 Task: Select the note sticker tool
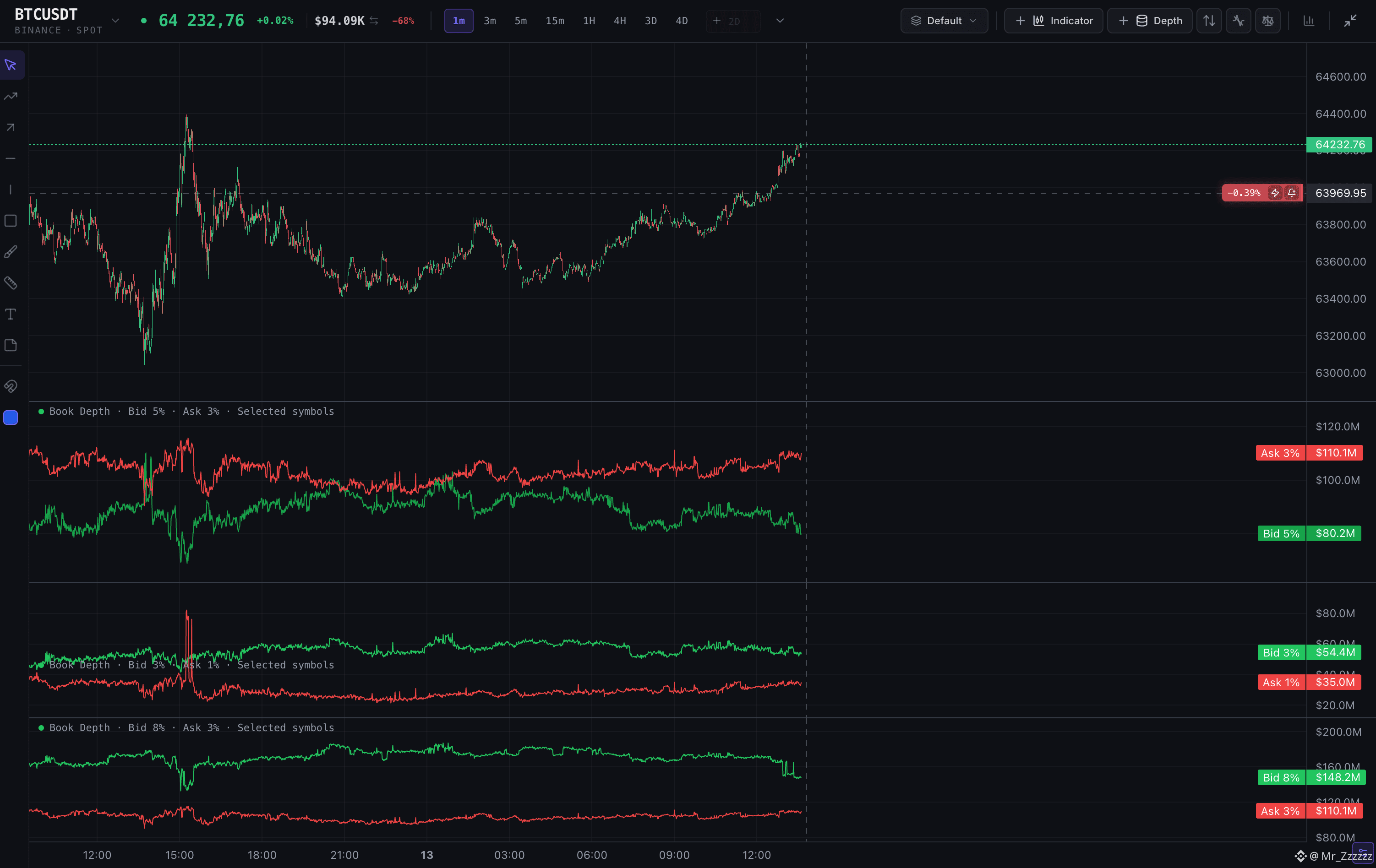tap(11, 346)
